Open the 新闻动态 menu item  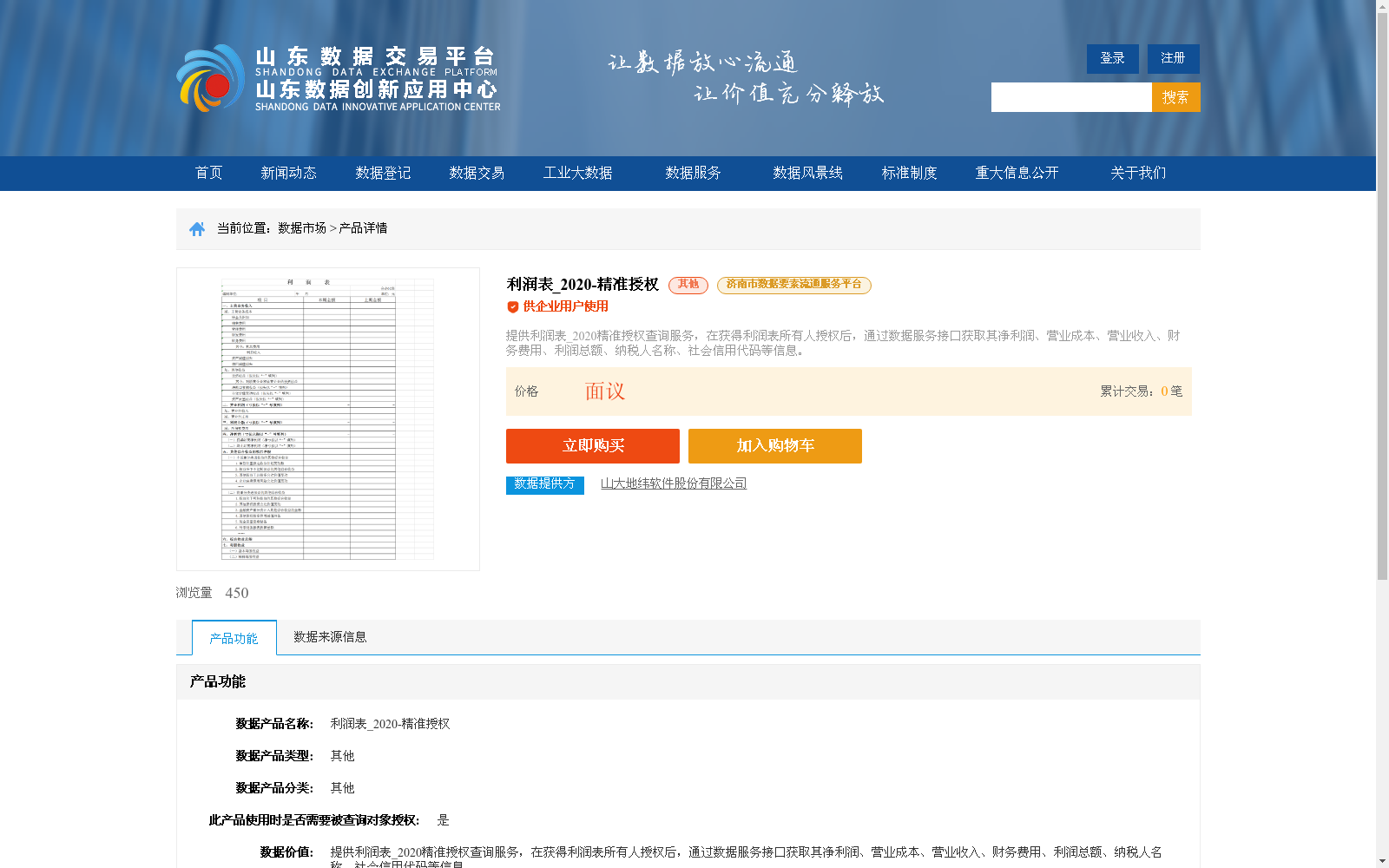pyautogui.click(x=288, y=174)
